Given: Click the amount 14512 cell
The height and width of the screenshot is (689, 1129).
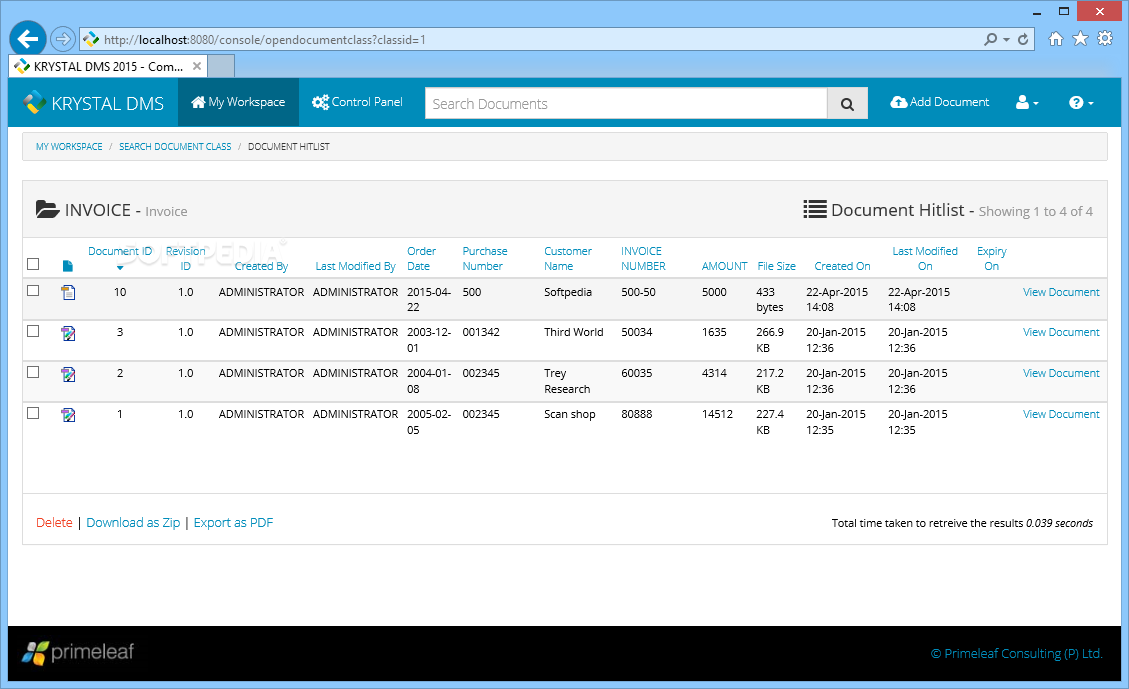Looking at the screenshot, I should [x=717, y=415].
